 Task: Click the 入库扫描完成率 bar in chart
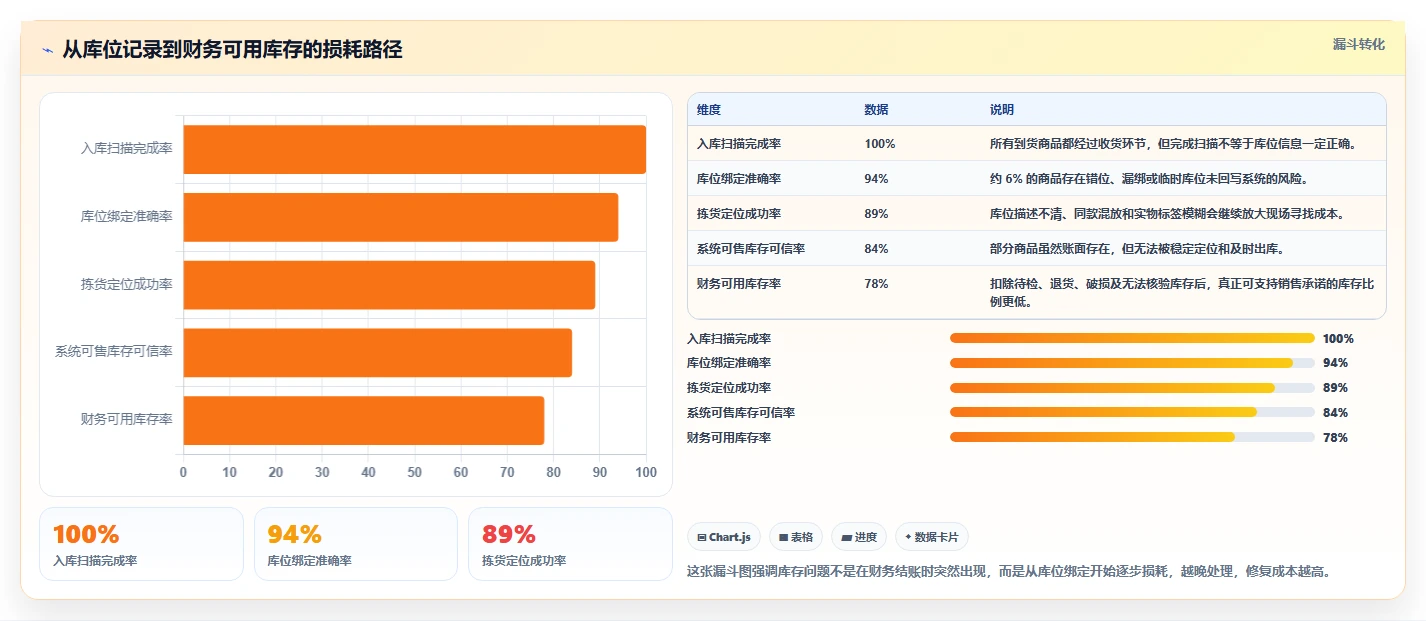click(414, 149)
